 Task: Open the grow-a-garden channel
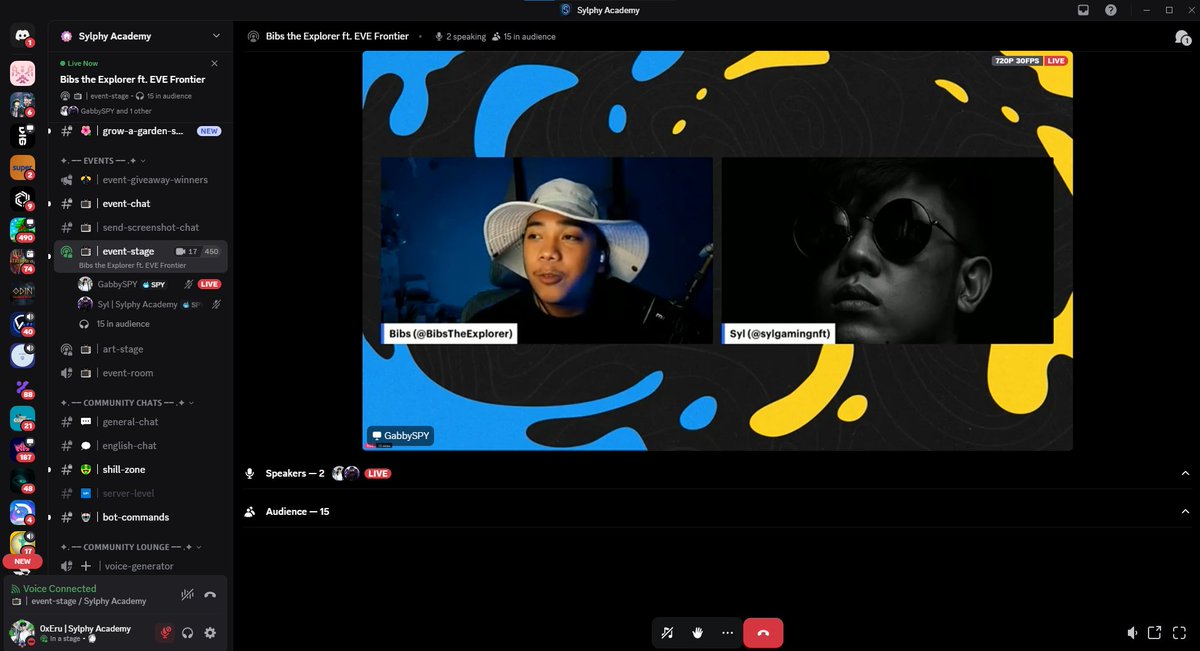(x=141, y=131)
